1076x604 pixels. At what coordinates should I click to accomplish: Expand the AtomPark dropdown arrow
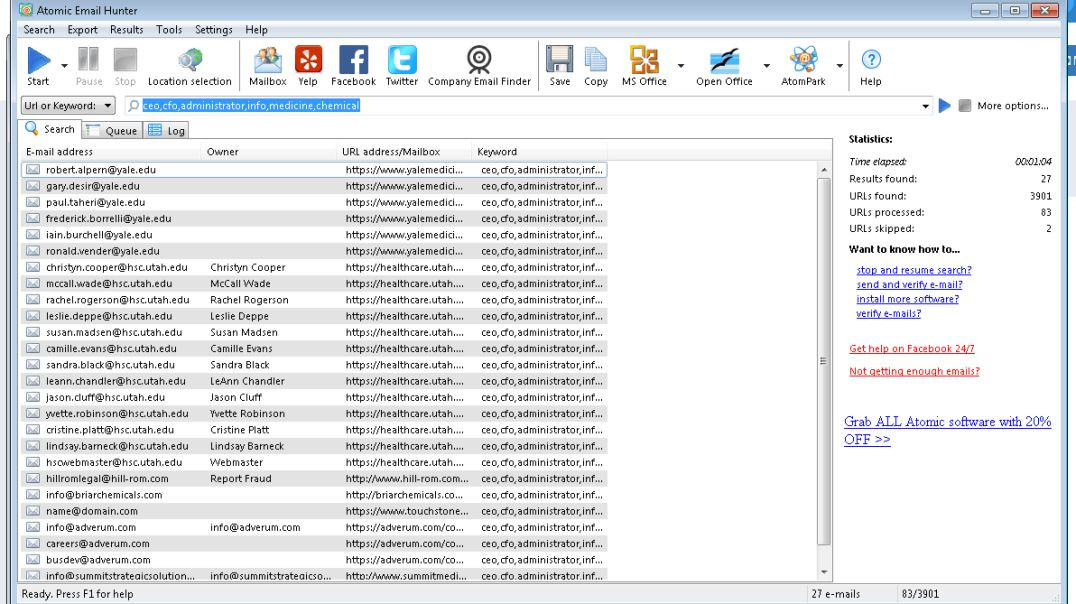click(839, 66)
